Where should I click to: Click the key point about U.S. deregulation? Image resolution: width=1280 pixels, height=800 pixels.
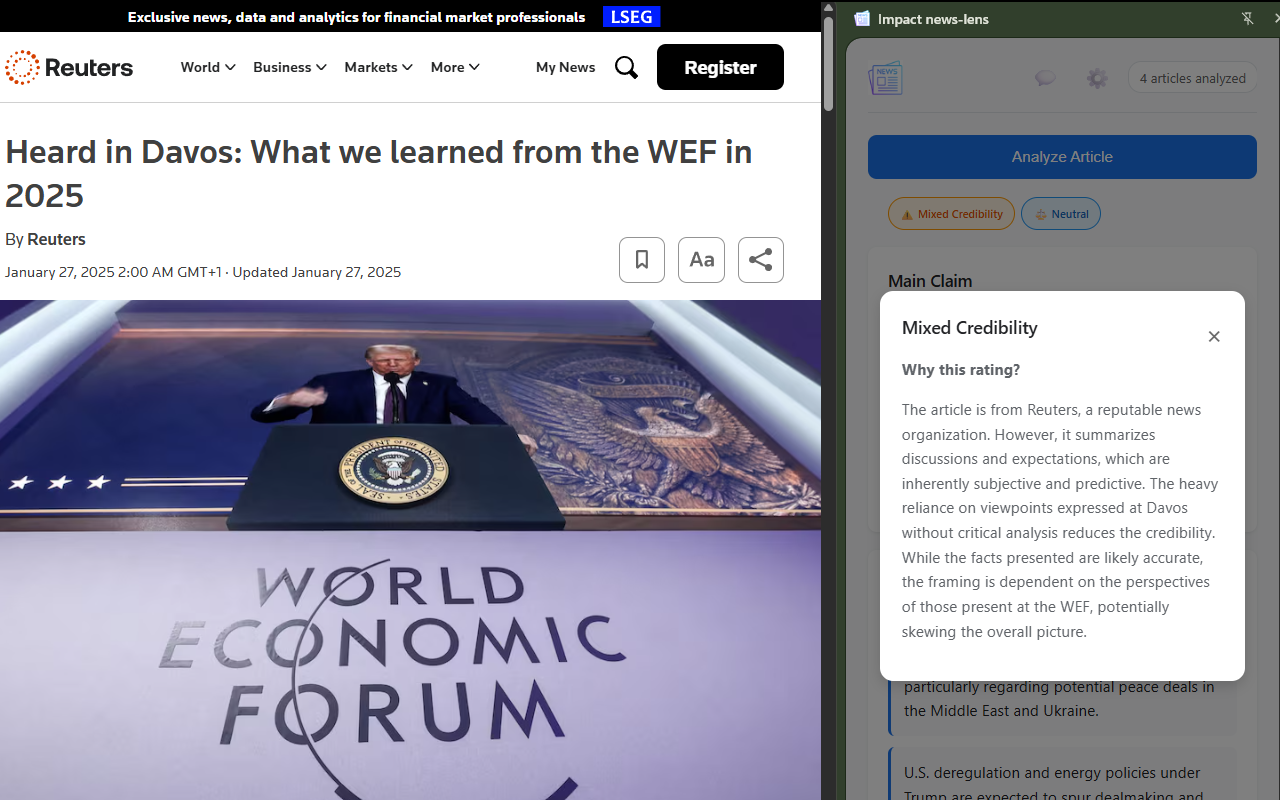pos(1062,776)
